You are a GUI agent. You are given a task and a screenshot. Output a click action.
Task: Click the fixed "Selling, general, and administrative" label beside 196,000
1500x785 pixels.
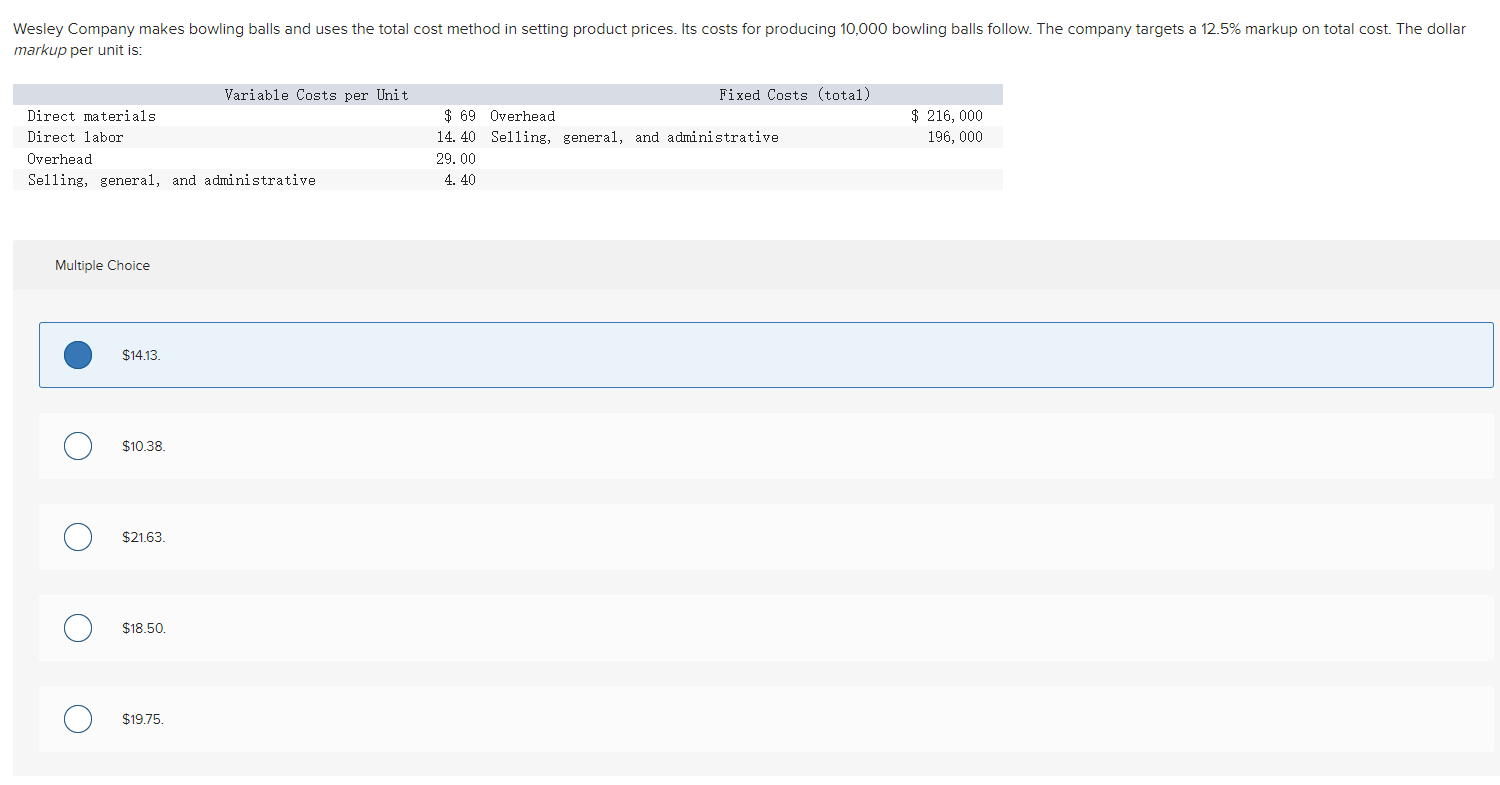[x=634, y=137]
